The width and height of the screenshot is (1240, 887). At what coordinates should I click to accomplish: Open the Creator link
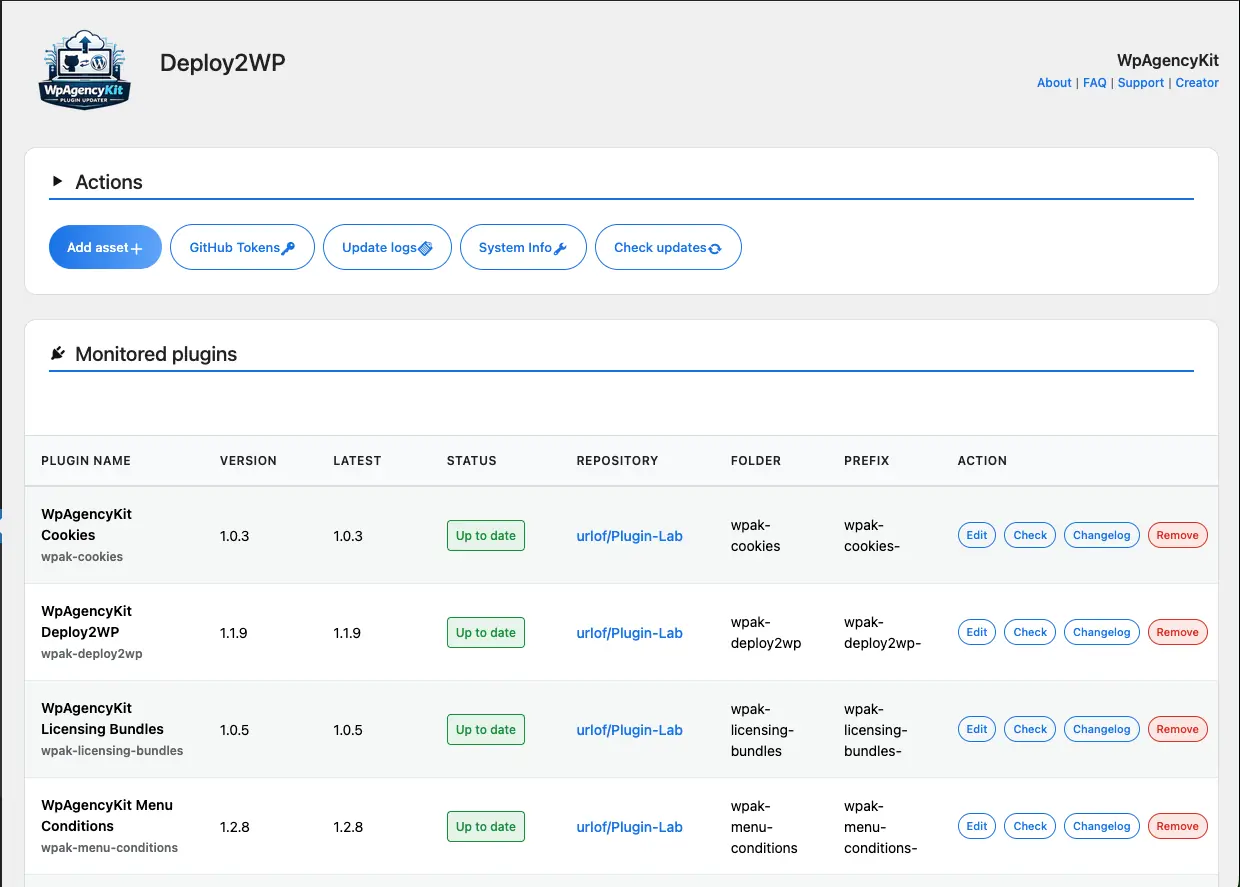click(1197, 83)
